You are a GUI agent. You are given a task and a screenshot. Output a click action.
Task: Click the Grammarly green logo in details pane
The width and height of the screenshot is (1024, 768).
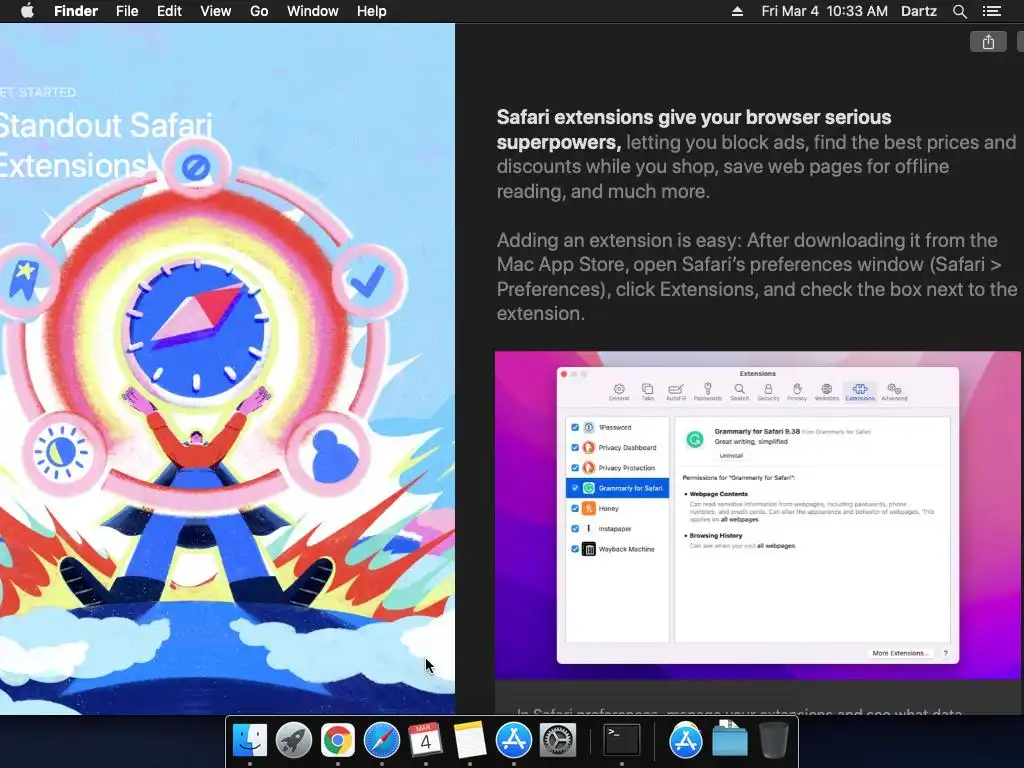695,440
